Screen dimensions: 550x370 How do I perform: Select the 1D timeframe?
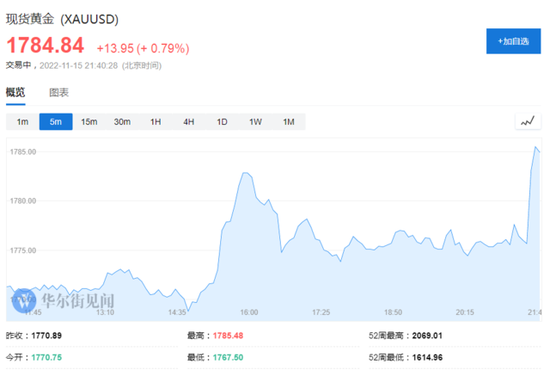[x=222, y=122]
